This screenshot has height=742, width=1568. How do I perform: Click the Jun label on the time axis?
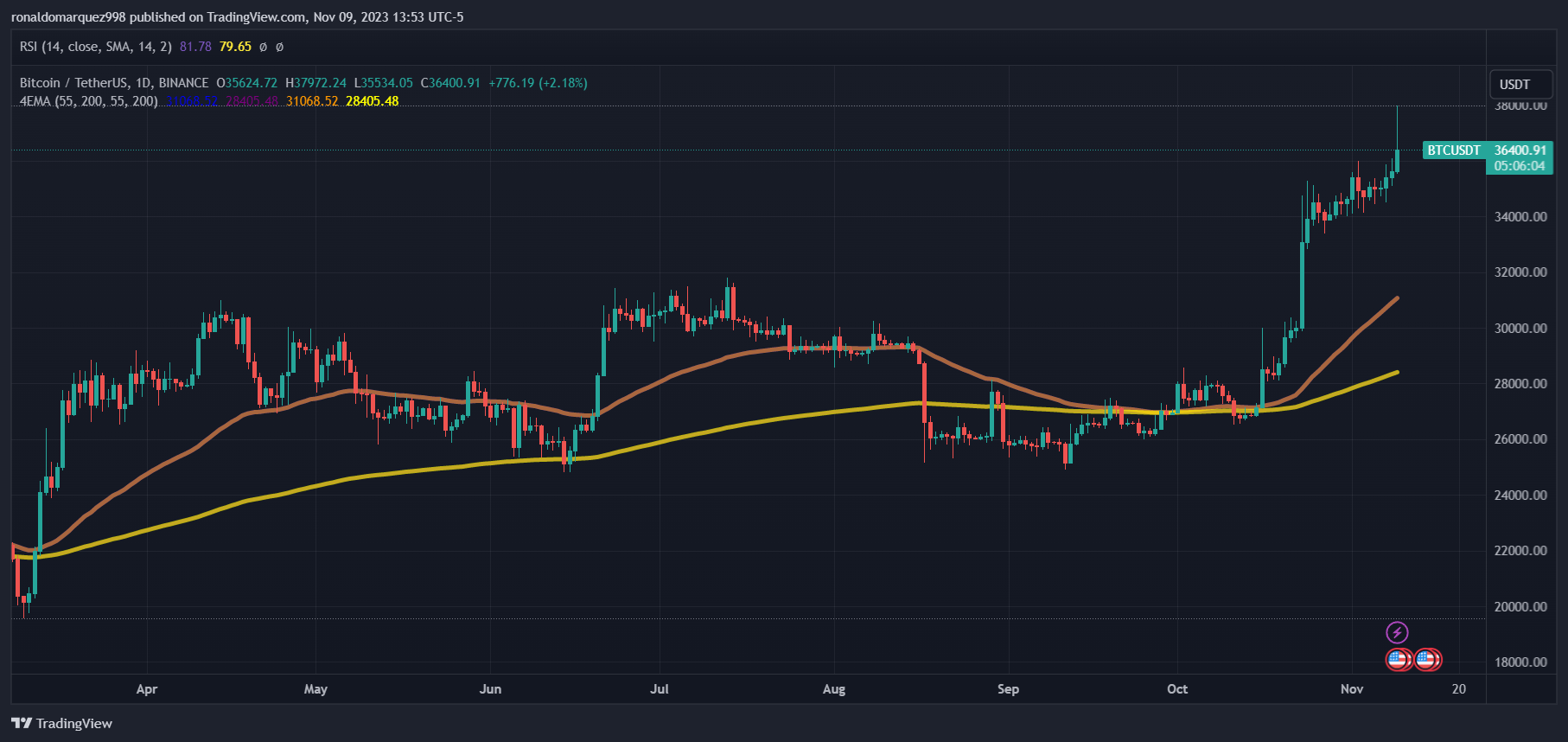click(x=490, y=689)
